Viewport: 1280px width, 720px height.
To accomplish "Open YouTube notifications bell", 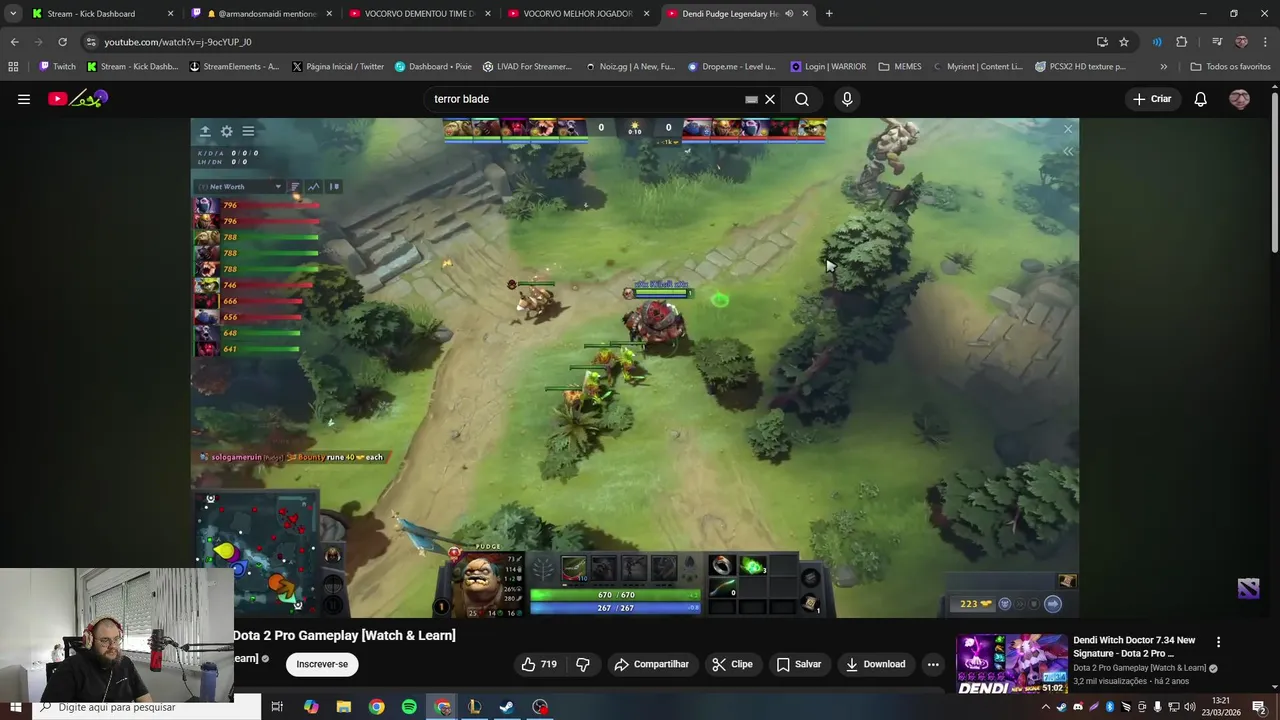I will pos(1200,99).
